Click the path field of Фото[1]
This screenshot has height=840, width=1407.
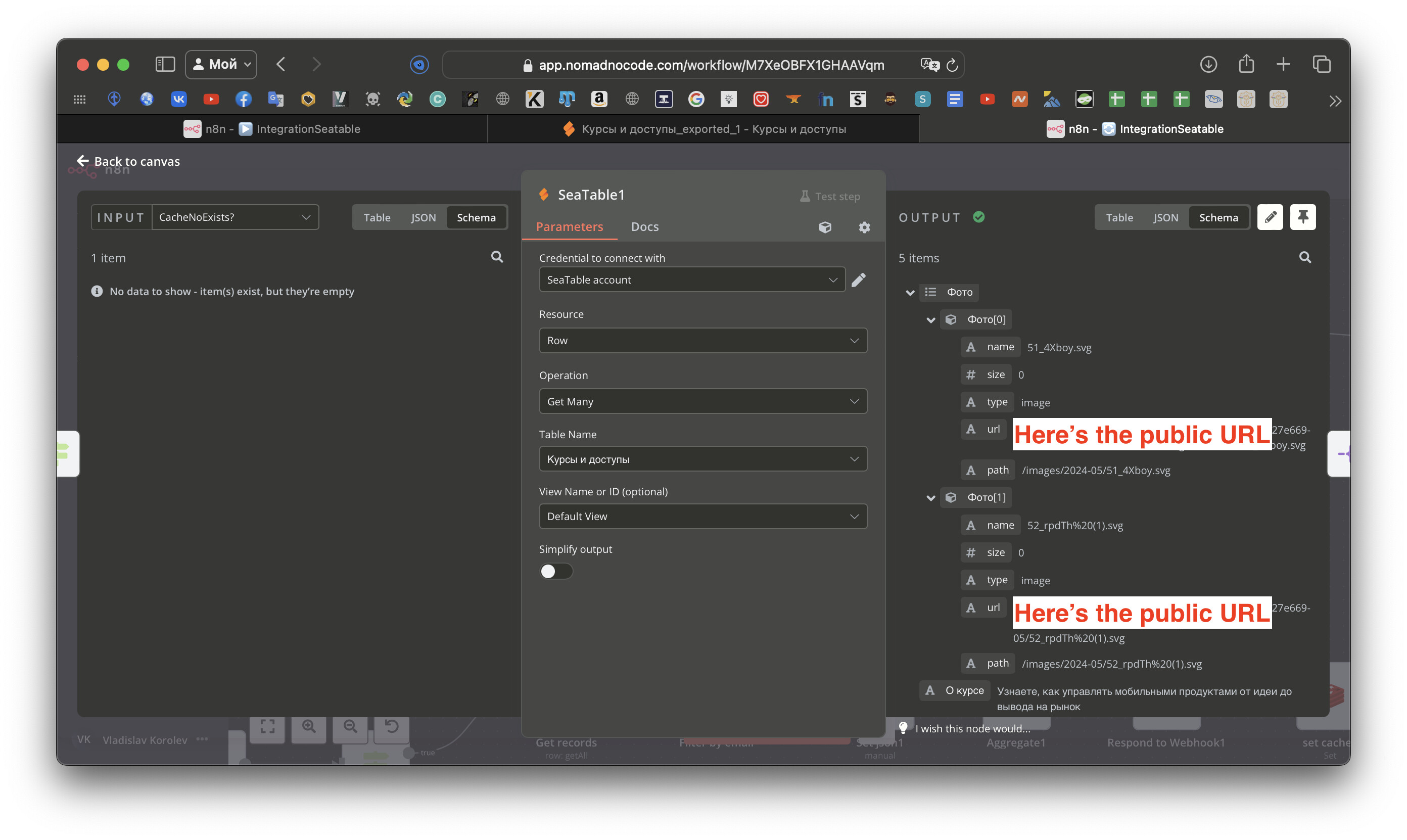(988, 663)
